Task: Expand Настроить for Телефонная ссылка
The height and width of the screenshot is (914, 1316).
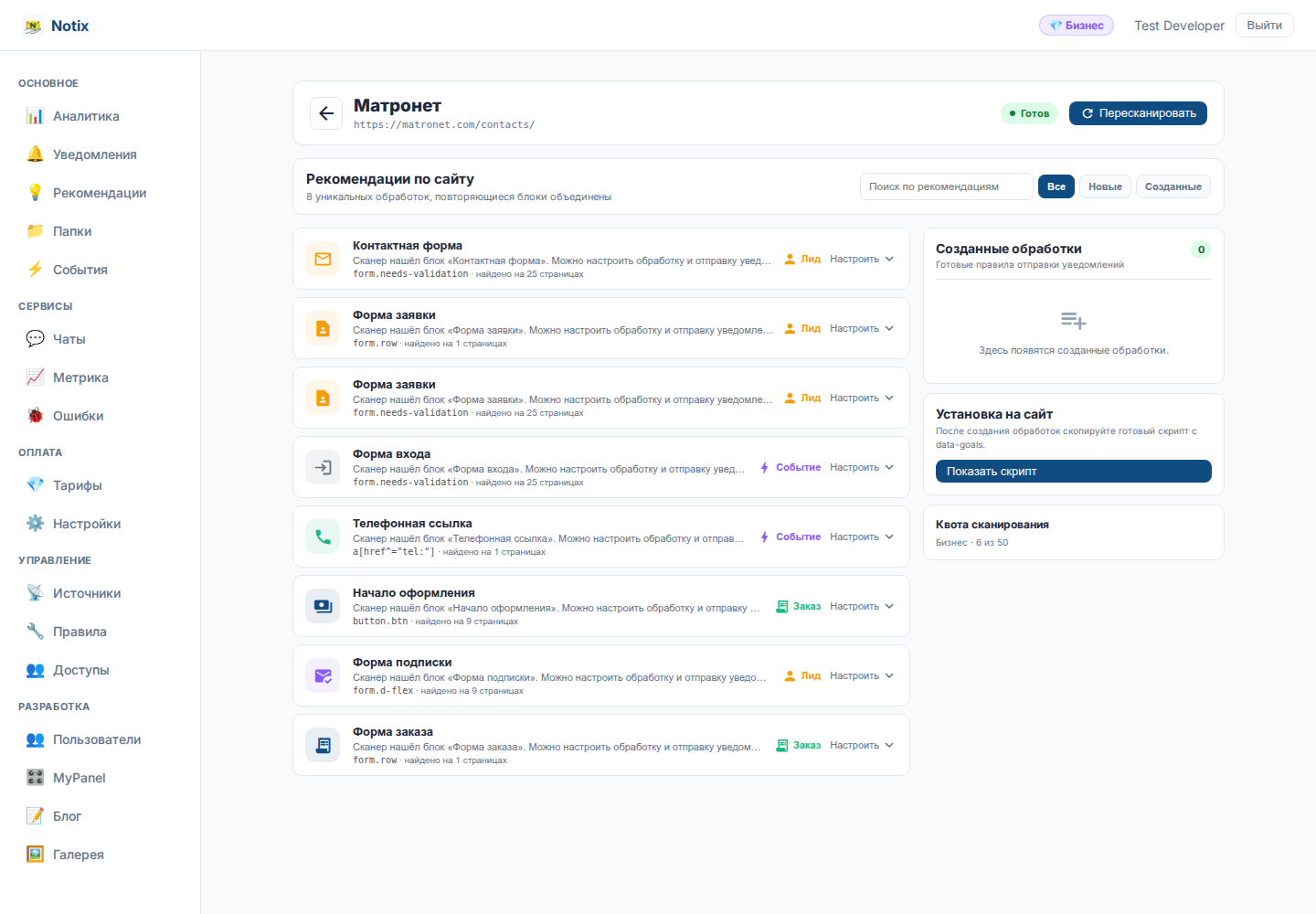Action: [862, 537]
